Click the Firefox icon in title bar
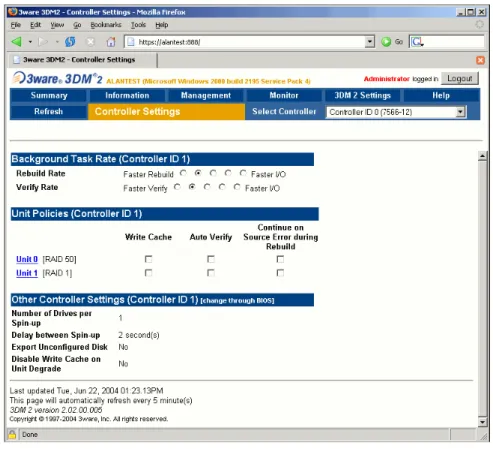493x449 pixels. 13,12
